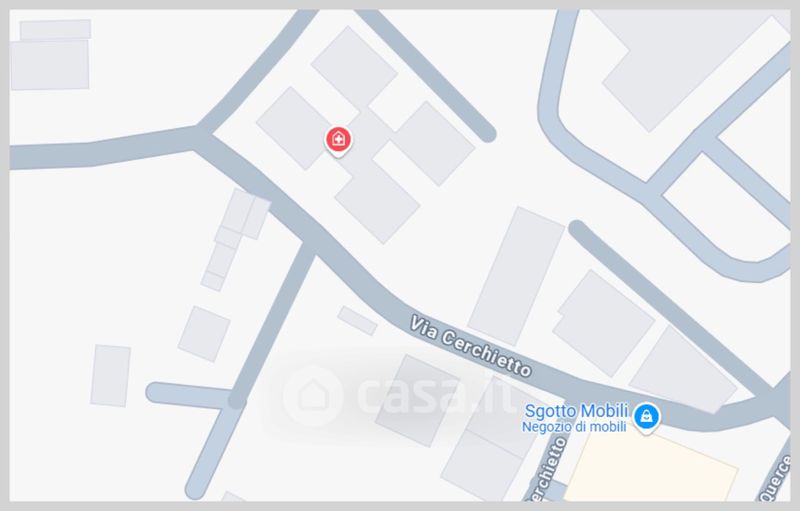Image resolution: width=800 pixels, height=511 pixels.
Task: Click the Querce street label
Action: click(777, 479)
